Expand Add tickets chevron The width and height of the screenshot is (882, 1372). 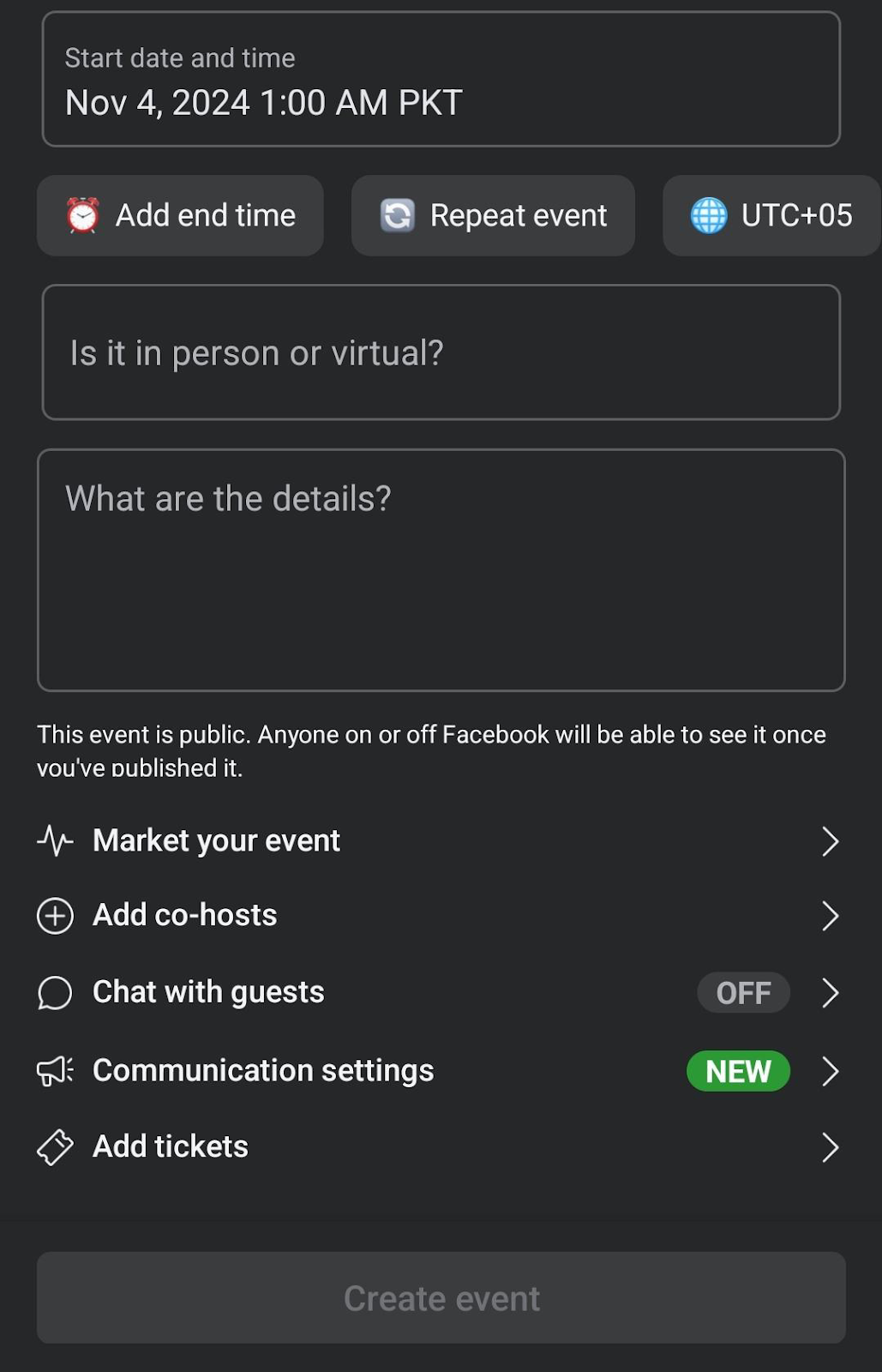(829, 1146)
